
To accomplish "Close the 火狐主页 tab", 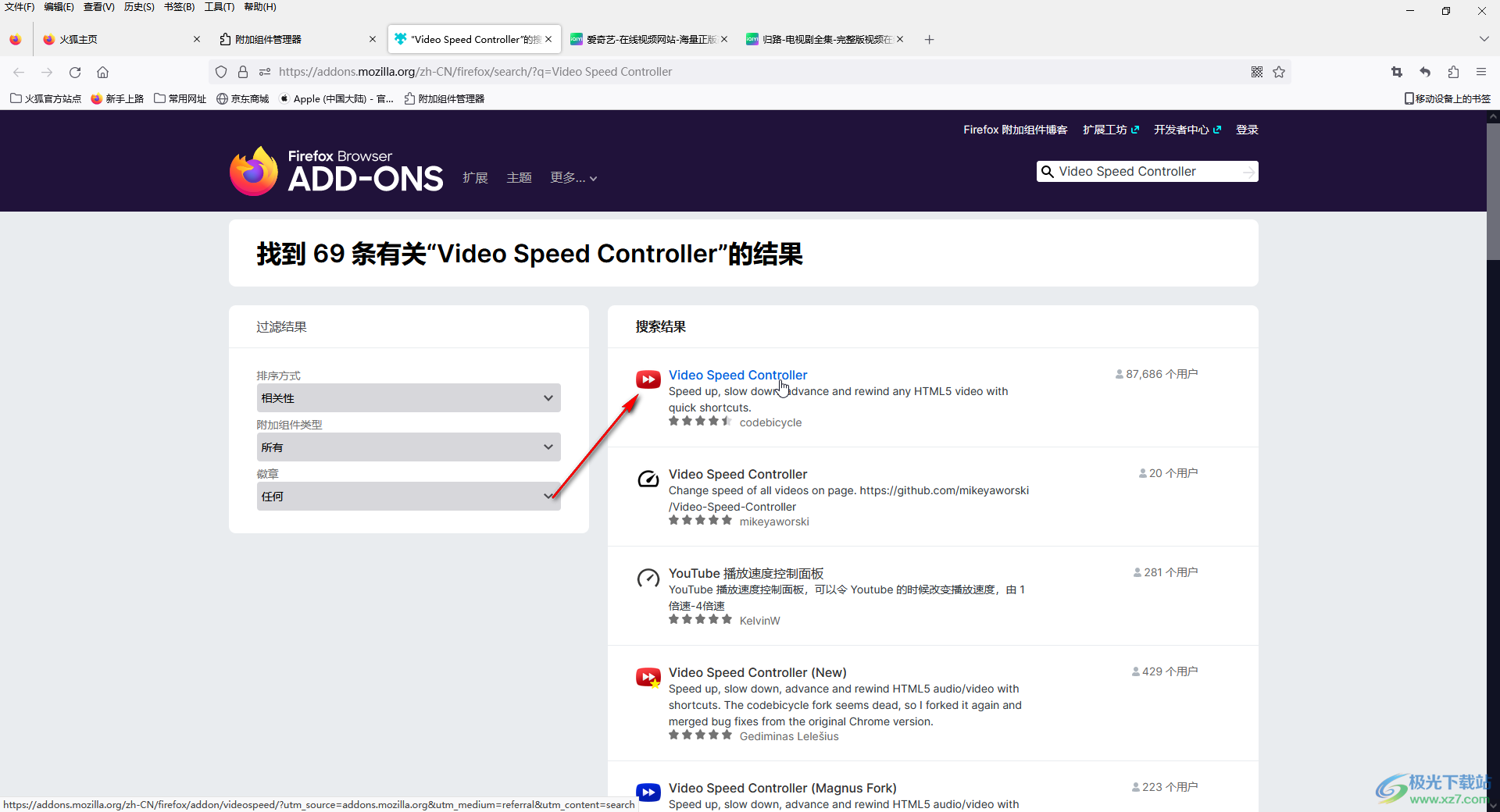I will coord(197,39).
